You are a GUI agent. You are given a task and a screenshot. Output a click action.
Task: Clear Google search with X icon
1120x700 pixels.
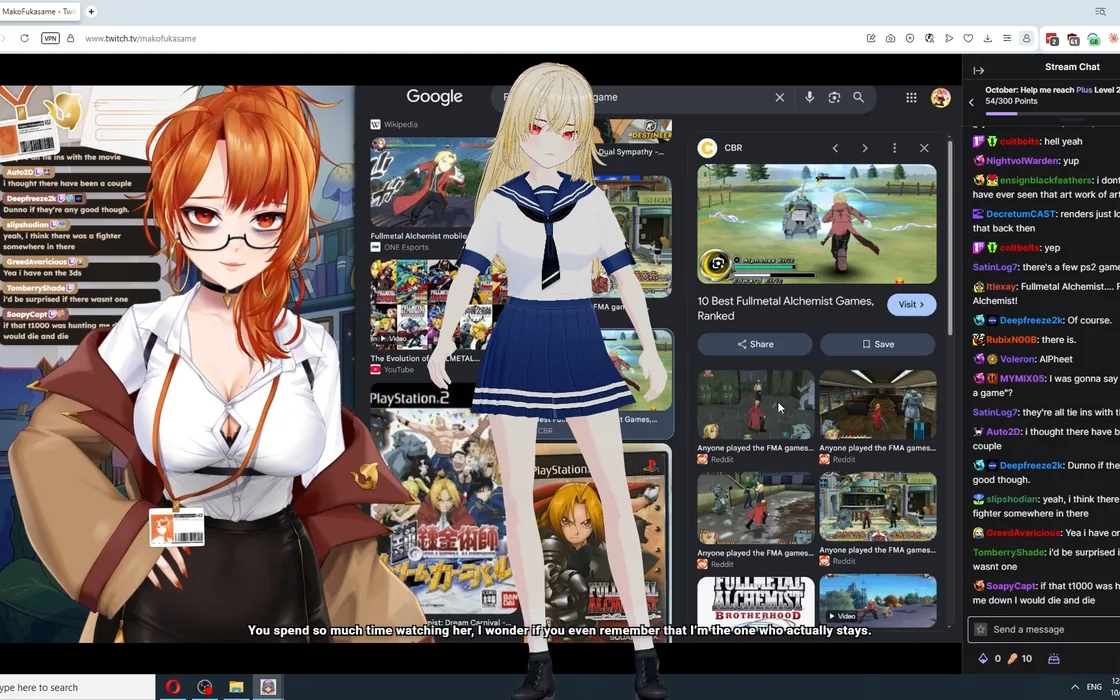pos(780,97)
